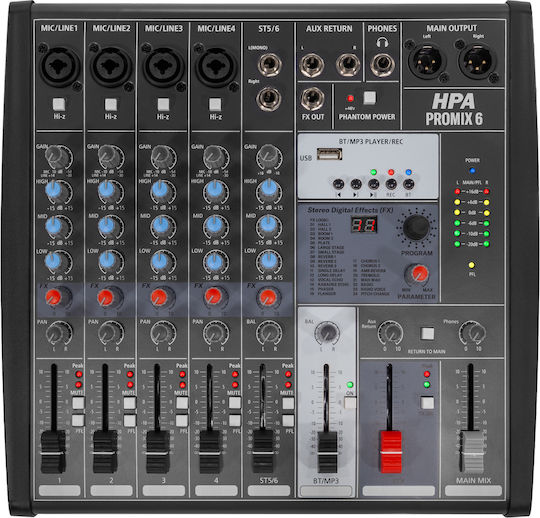The image size is (540, 518).
Task: Click the black PROGRAM selector knob
Action: (416, 227)
